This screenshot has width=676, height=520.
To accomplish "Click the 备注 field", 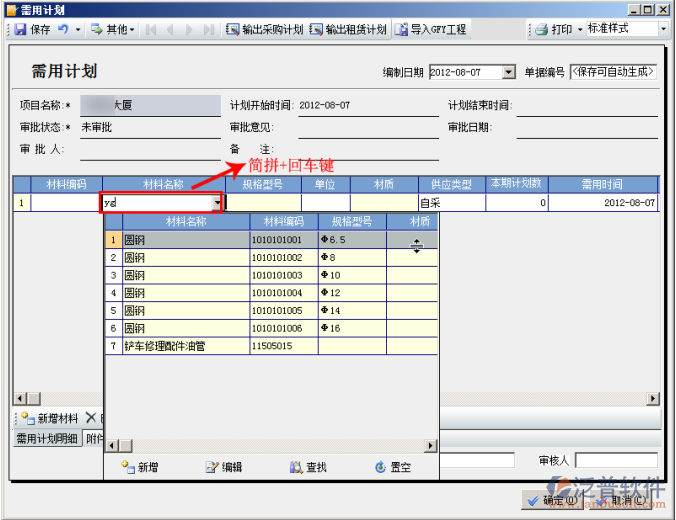I will (369, 150).
